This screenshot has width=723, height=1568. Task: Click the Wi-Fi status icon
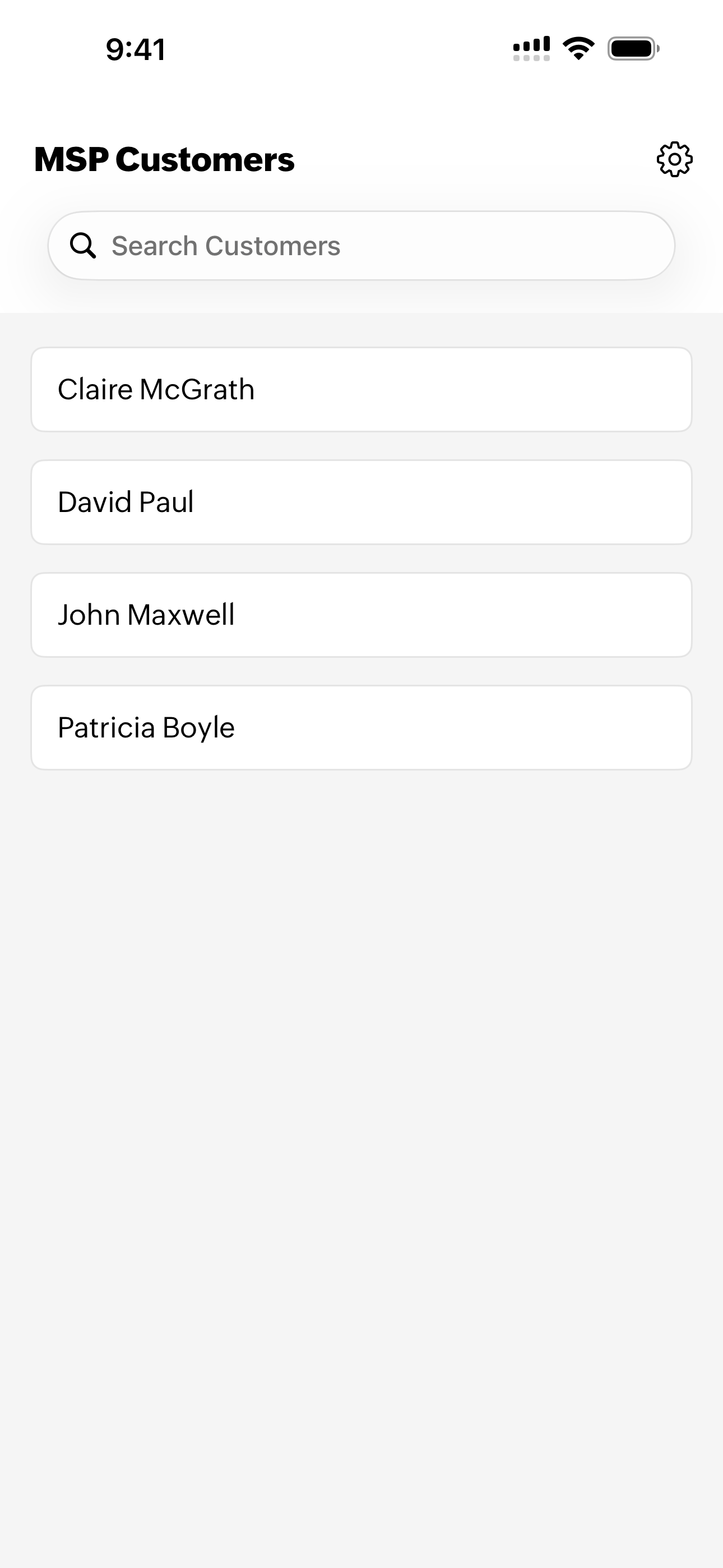point(578,49)
